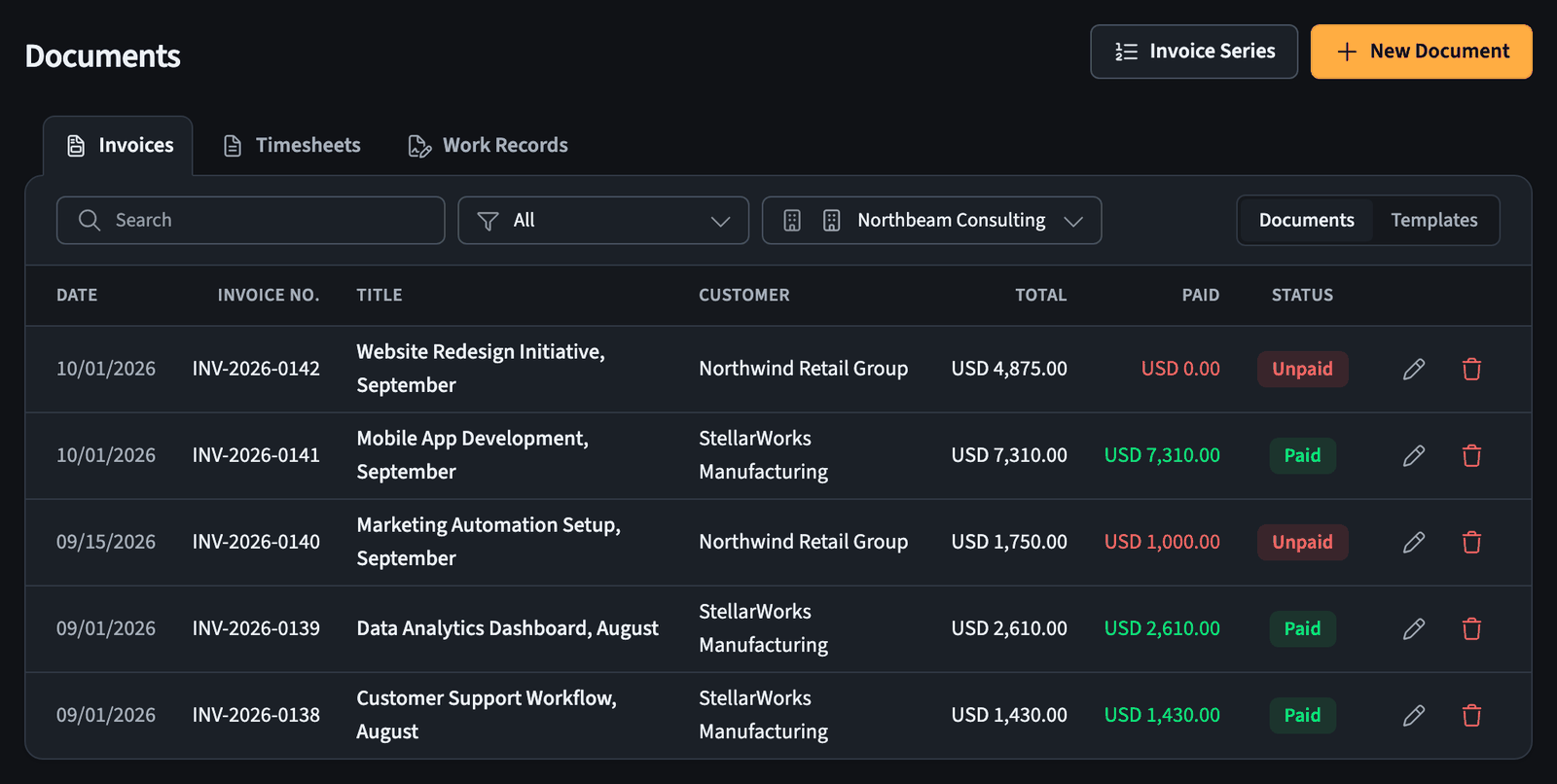The image size is (1557, 784).
Task: Click invoice number INV-2026-0140
Action: pos(256,542)
